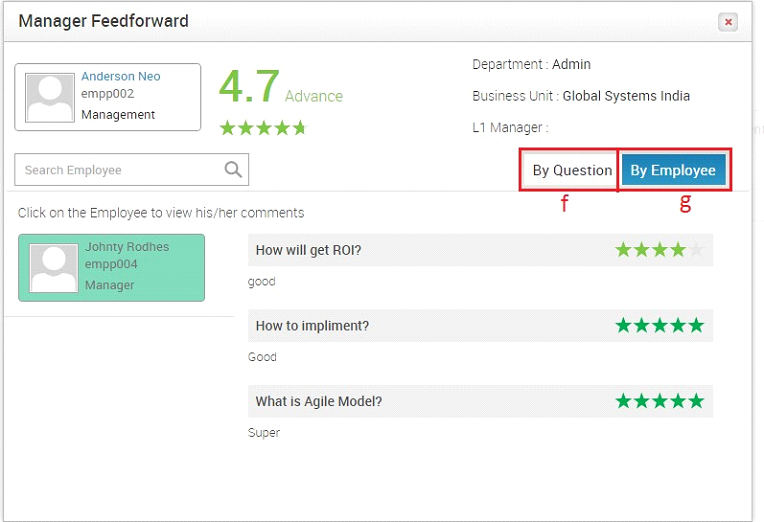
Task: Click the search magnifier icon
Action: pyautogui.click(x=233, y=170)
